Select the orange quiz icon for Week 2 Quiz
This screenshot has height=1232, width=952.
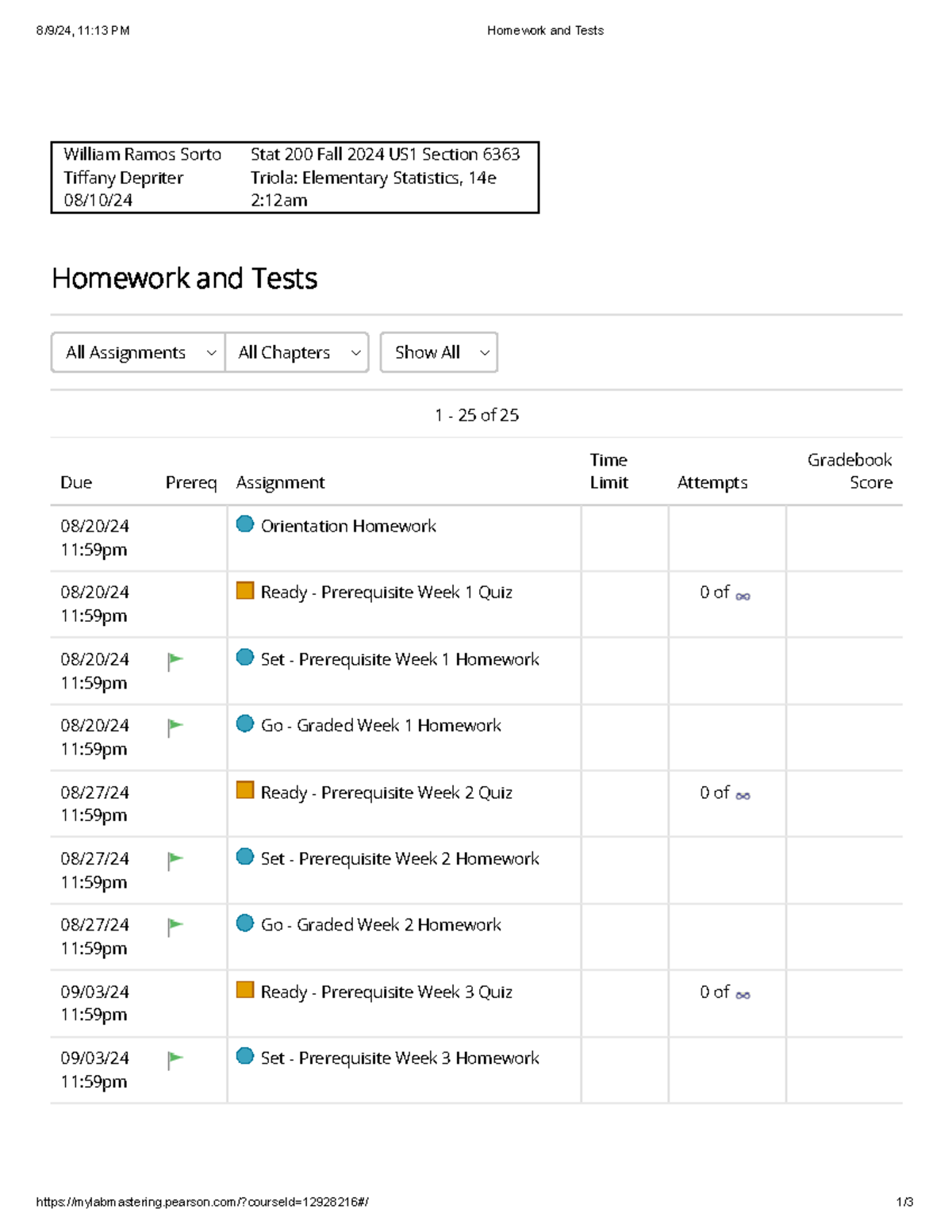coord(244,790)
